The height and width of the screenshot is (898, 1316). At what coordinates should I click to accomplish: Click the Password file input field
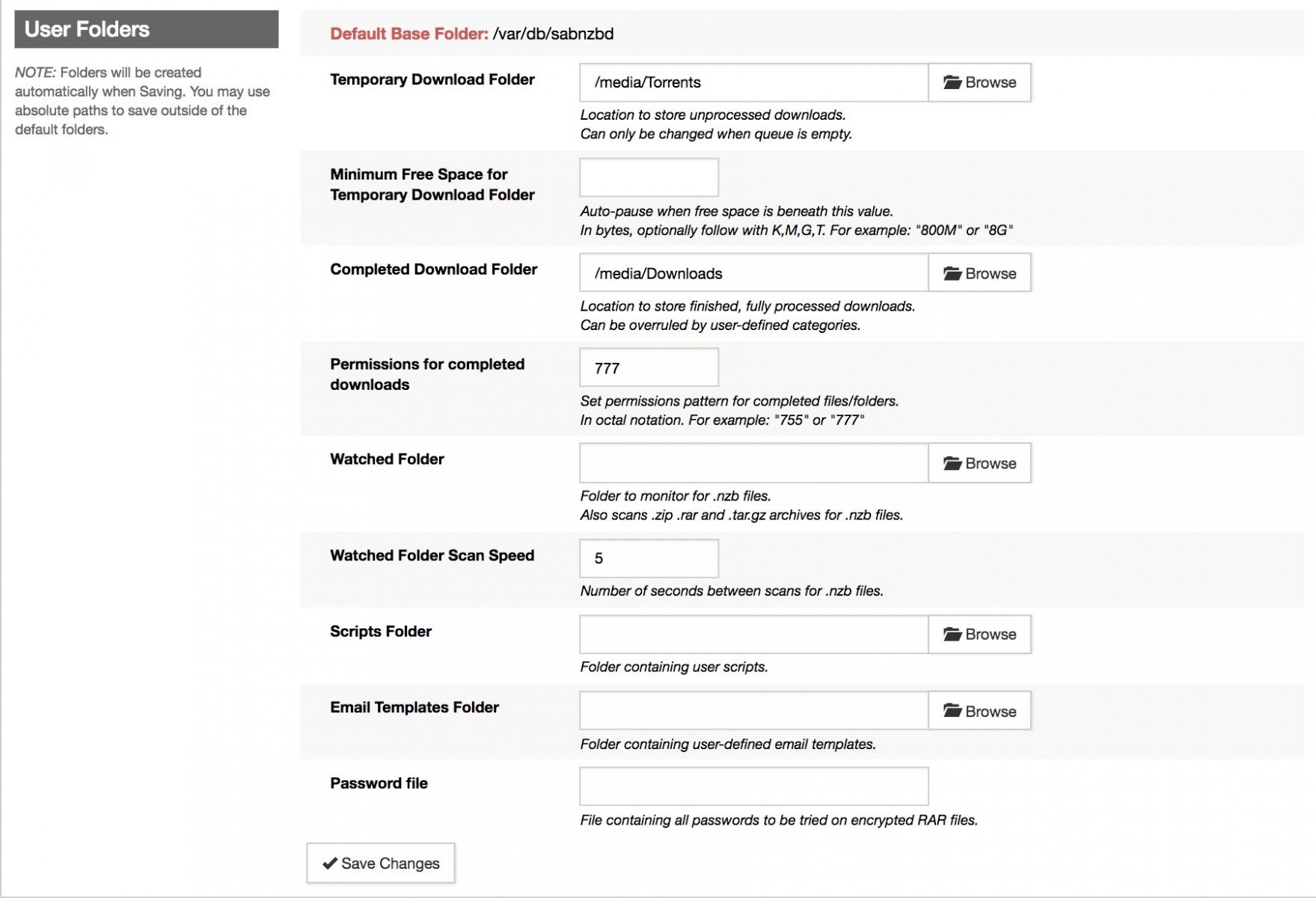[753, 786]
